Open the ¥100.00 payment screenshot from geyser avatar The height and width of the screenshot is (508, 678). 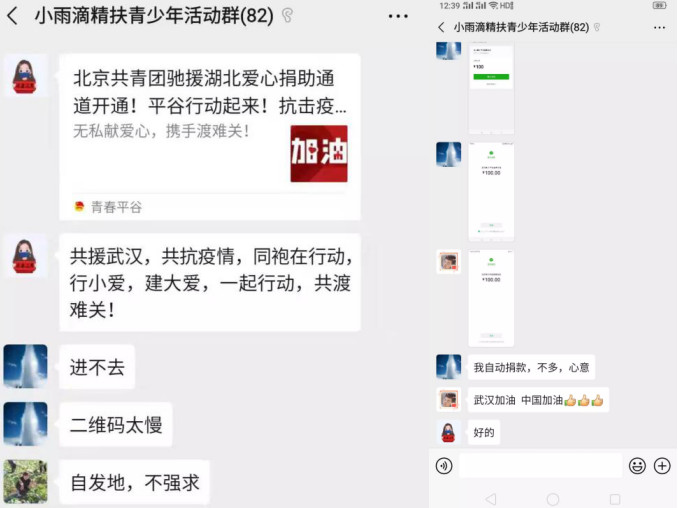click(x=491, y=191)
